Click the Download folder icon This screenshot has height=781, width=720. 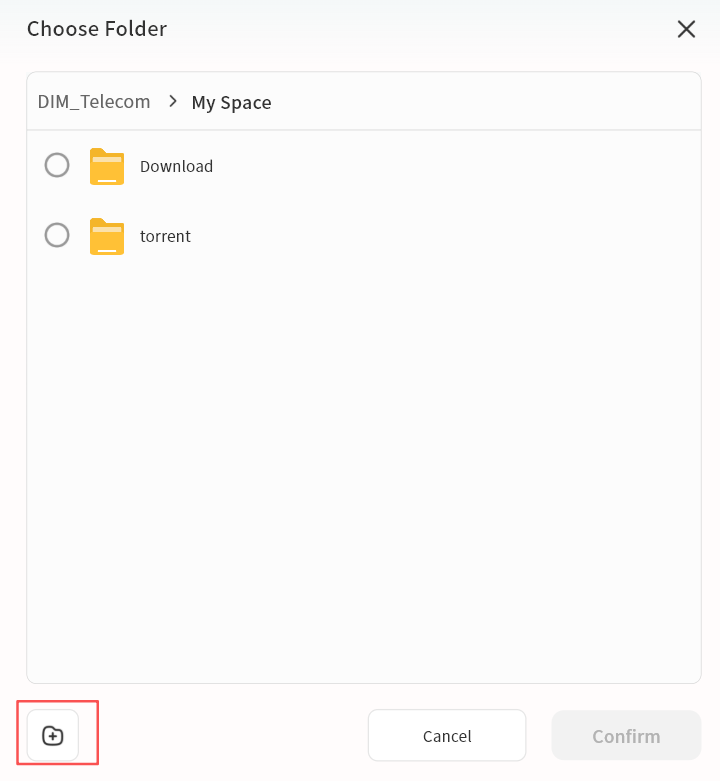tap(107, 166)
